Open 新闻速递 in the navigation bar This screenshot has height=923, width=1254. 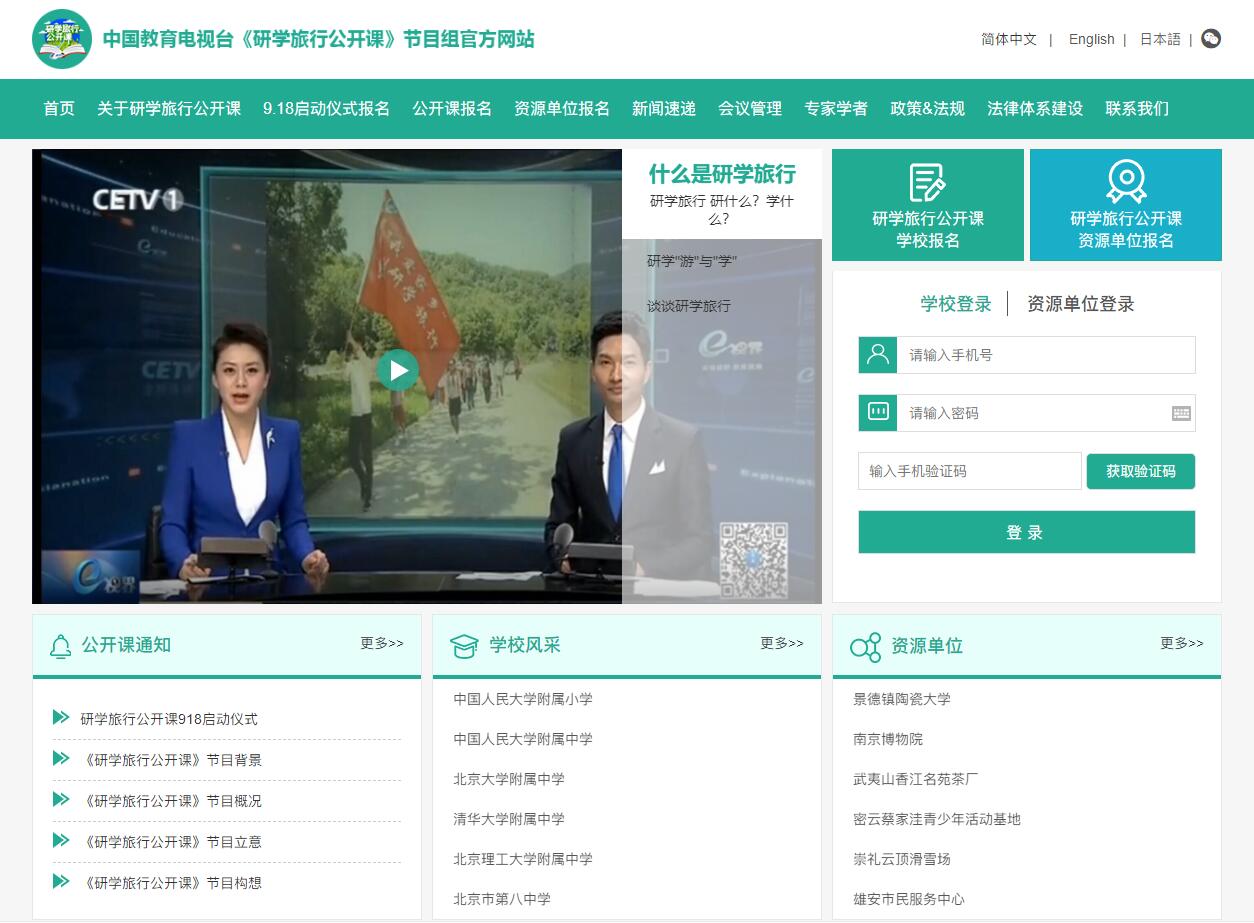(x=664, y=108)
